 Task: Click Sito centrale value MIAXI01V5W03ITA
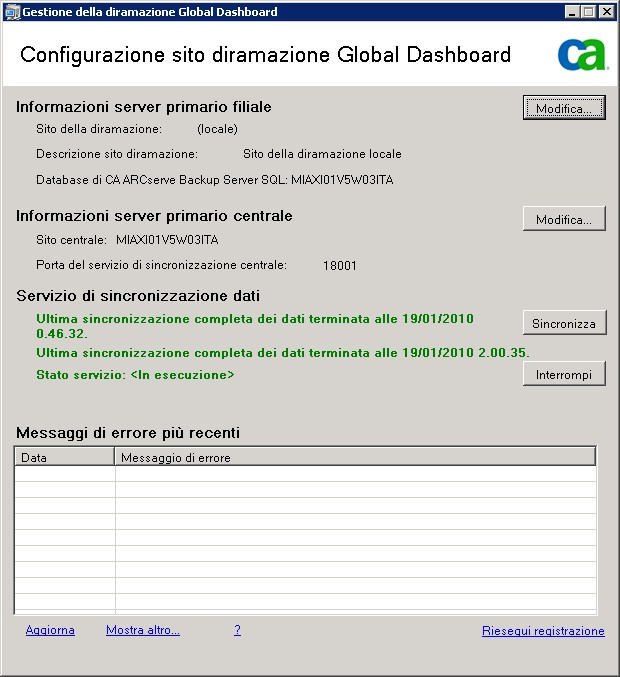pos(167,240)
